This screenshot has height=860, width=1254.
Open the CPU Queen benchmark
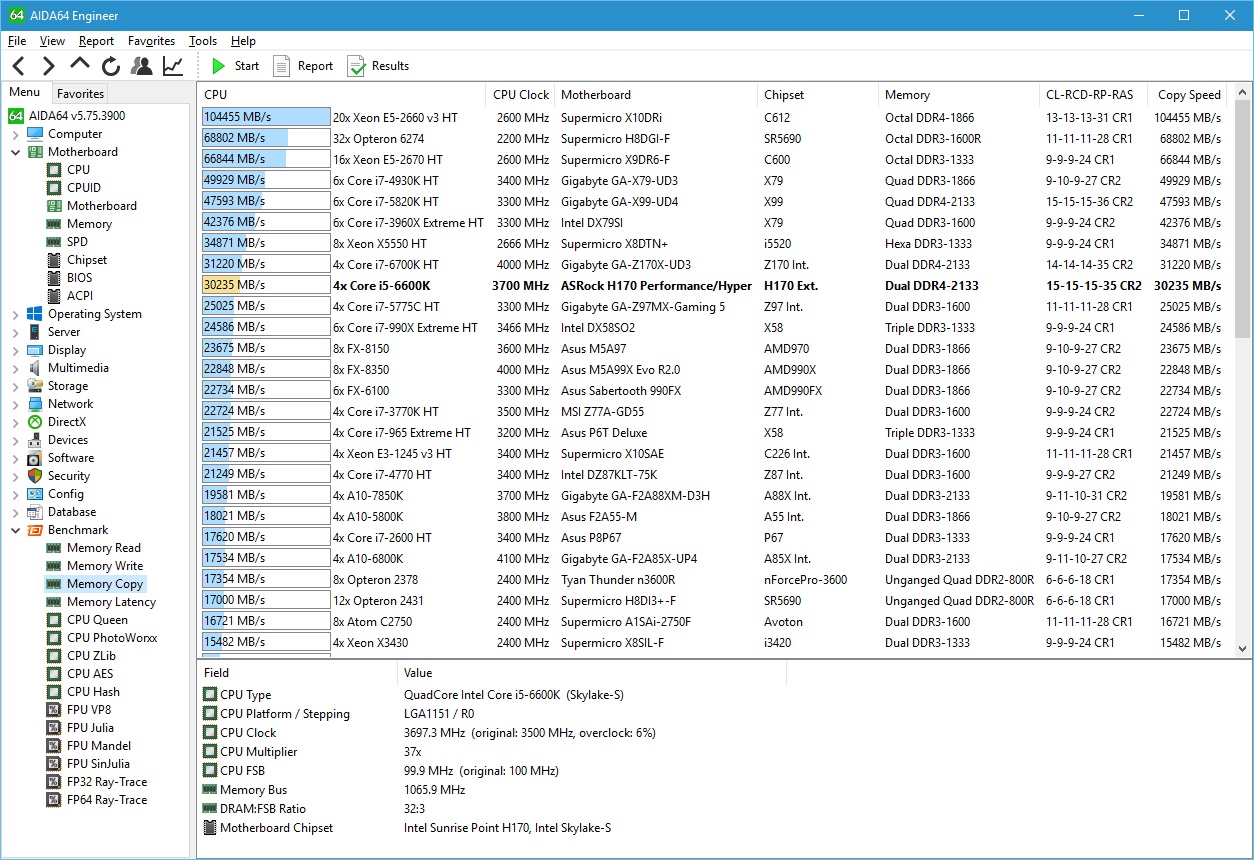[x=97, y=620]
